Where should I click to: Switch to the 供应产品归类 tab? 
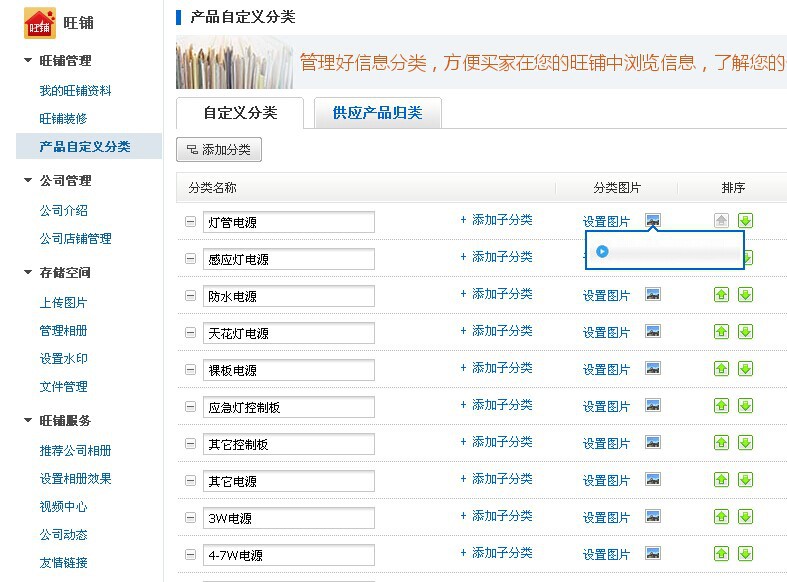[x=377, y=113]
